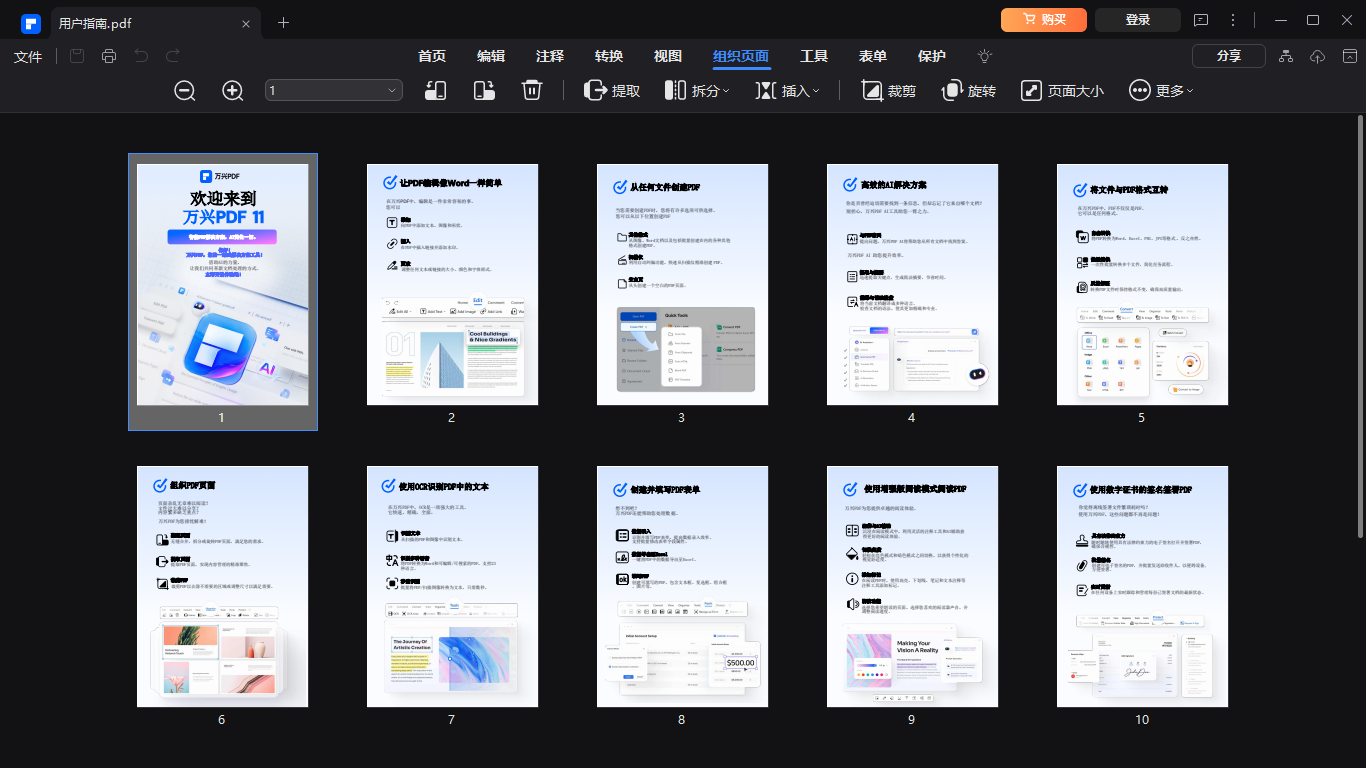Click the orange 购买 button
Viewport: 1366px width, 768px height.
(1043, 20)
